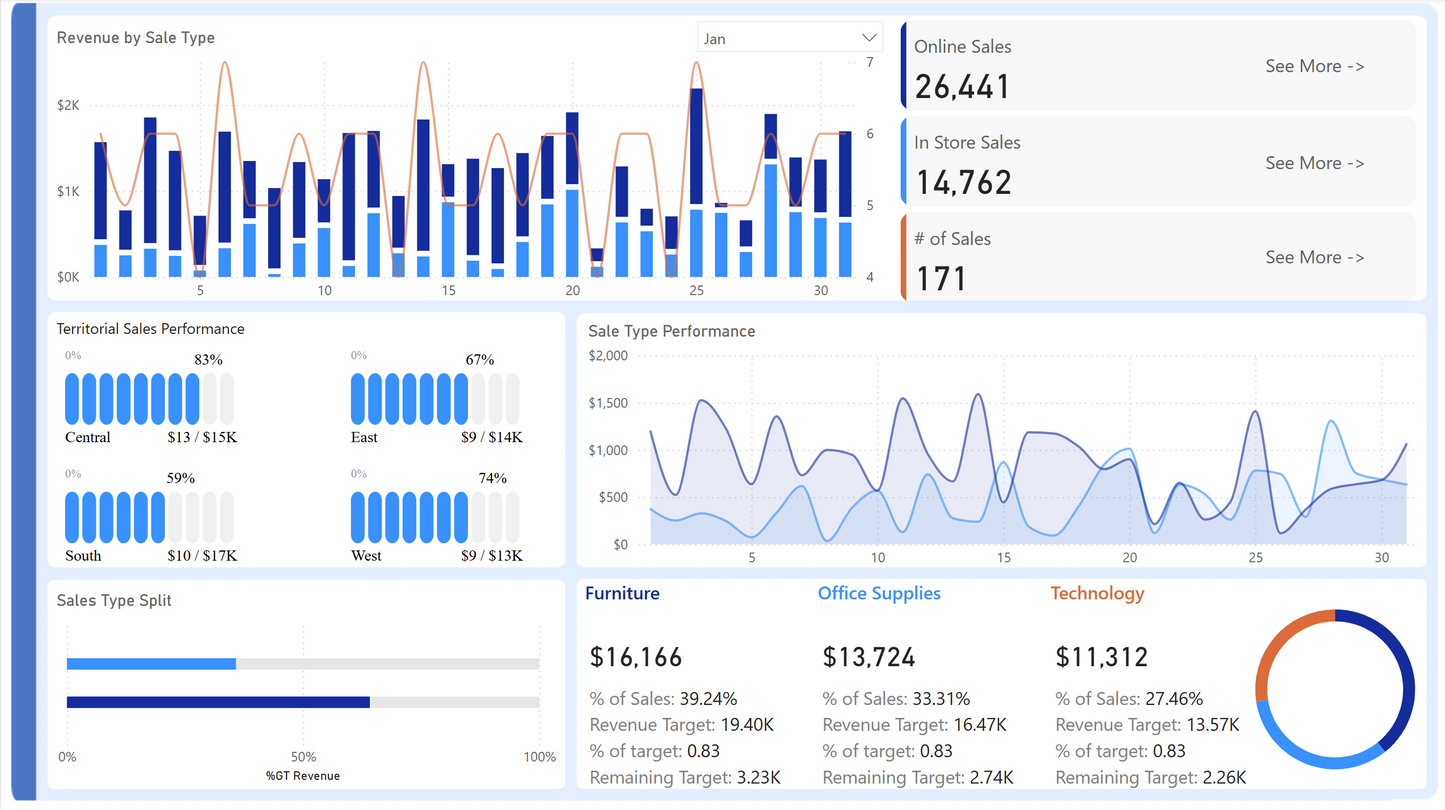The image size is (1445, 810).
Task: Click Furniture % of Sales 39.24%
Action: point(664,698)
